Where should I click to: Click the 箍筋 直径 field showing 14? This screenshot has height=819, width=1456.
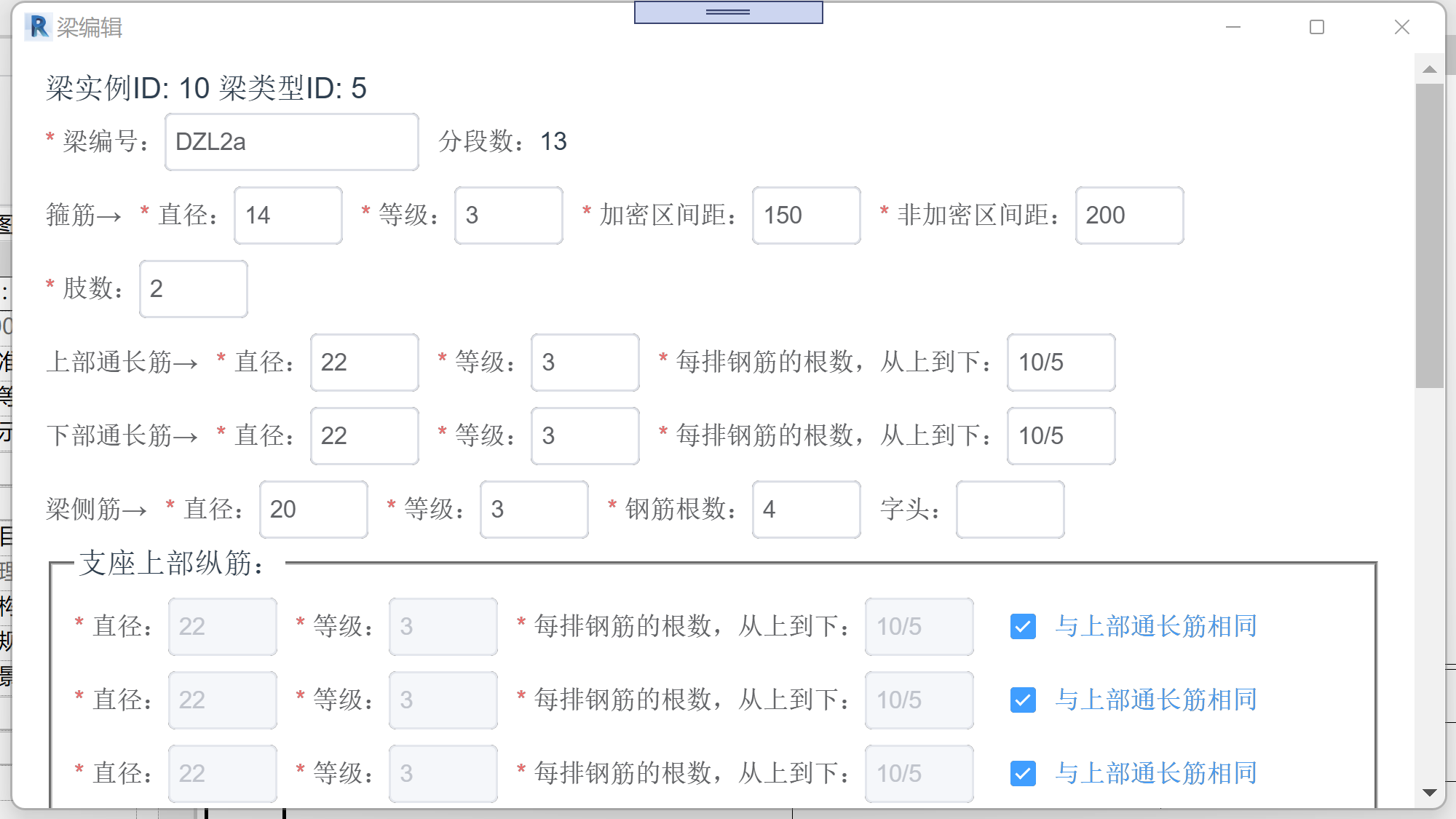pyautogui.click(x=288, y=215)
